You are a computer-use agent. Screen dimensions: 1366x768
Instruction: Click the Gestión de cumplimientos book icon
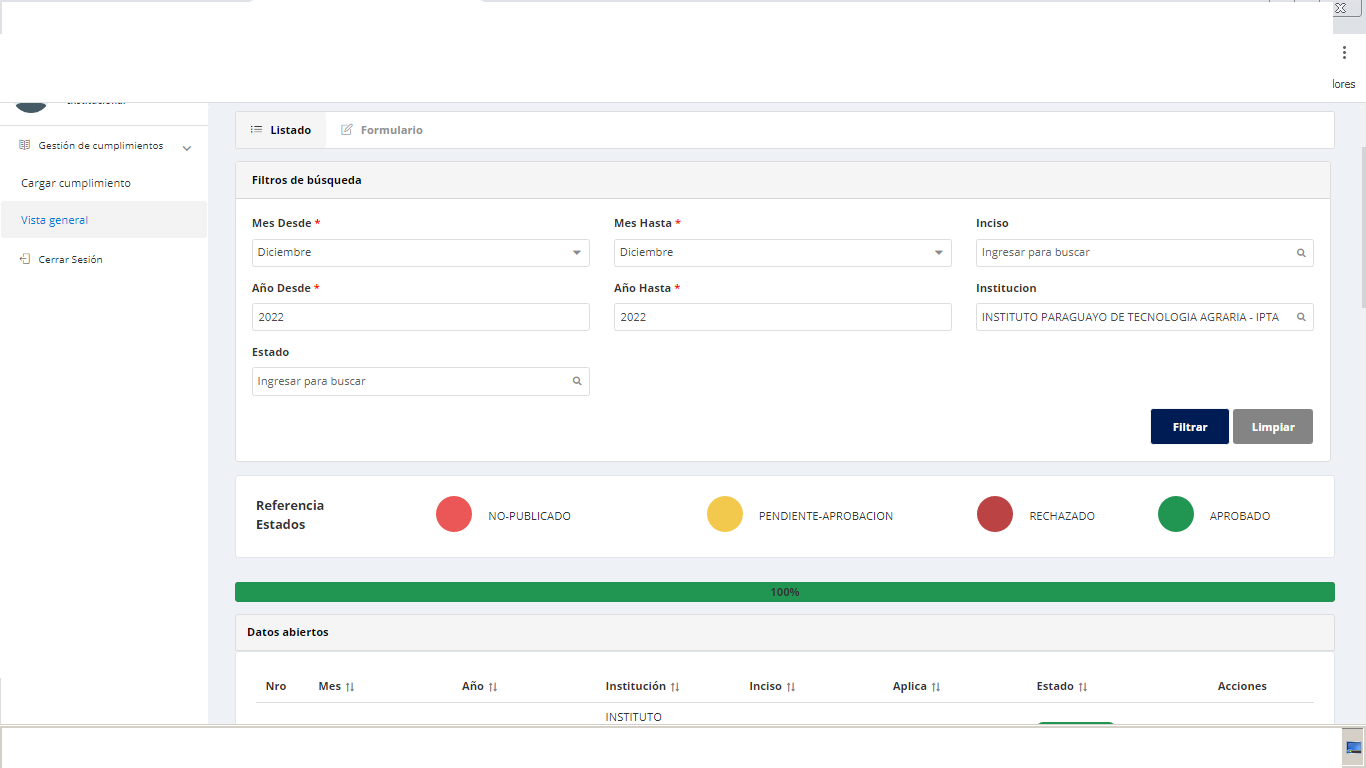(x=25, y=146)
